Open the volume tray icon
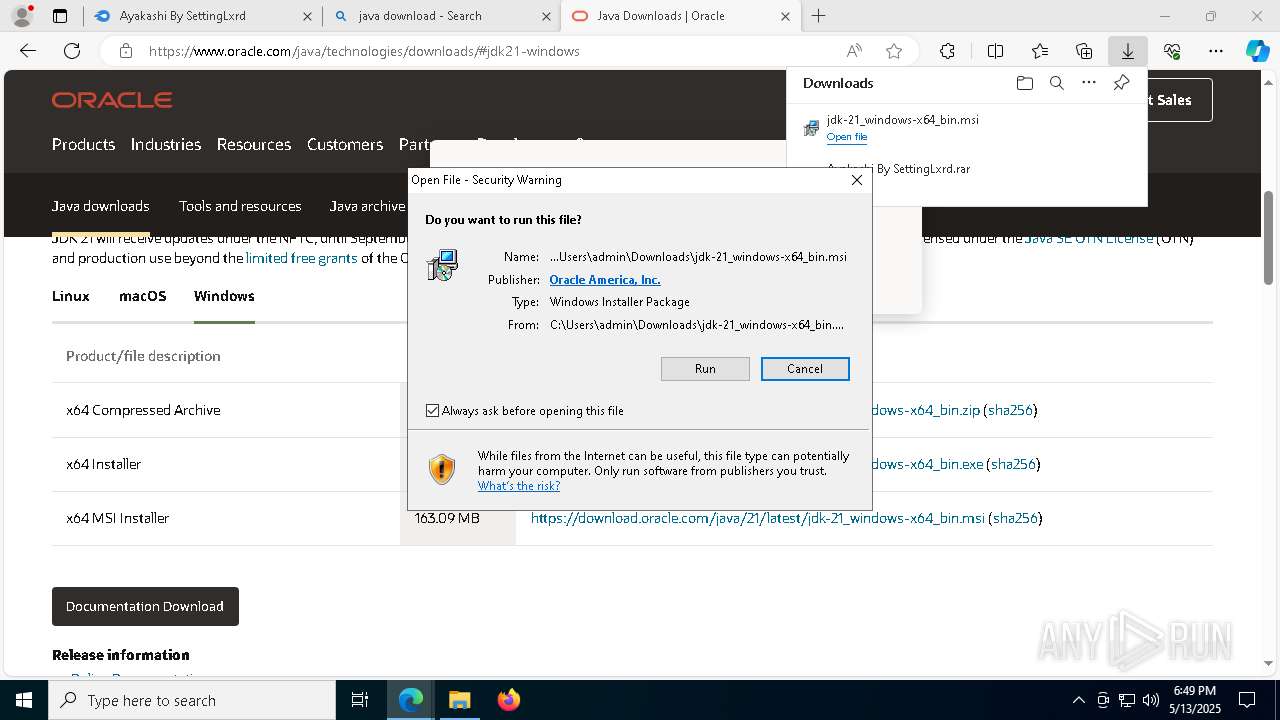This screenshot has width=1280, height=720. coord(1151,700)
